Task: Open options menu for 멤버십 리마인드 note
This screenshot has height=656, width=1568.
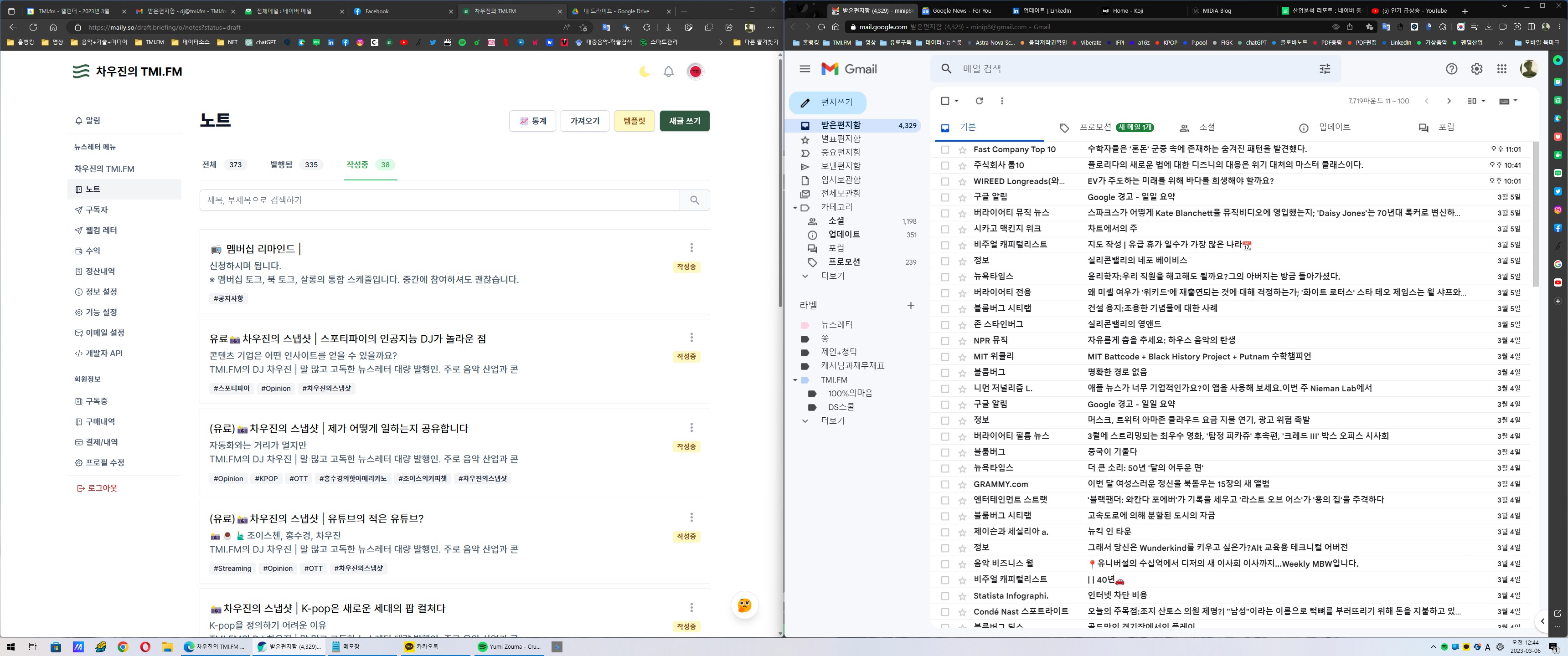Action: point(691,248)
